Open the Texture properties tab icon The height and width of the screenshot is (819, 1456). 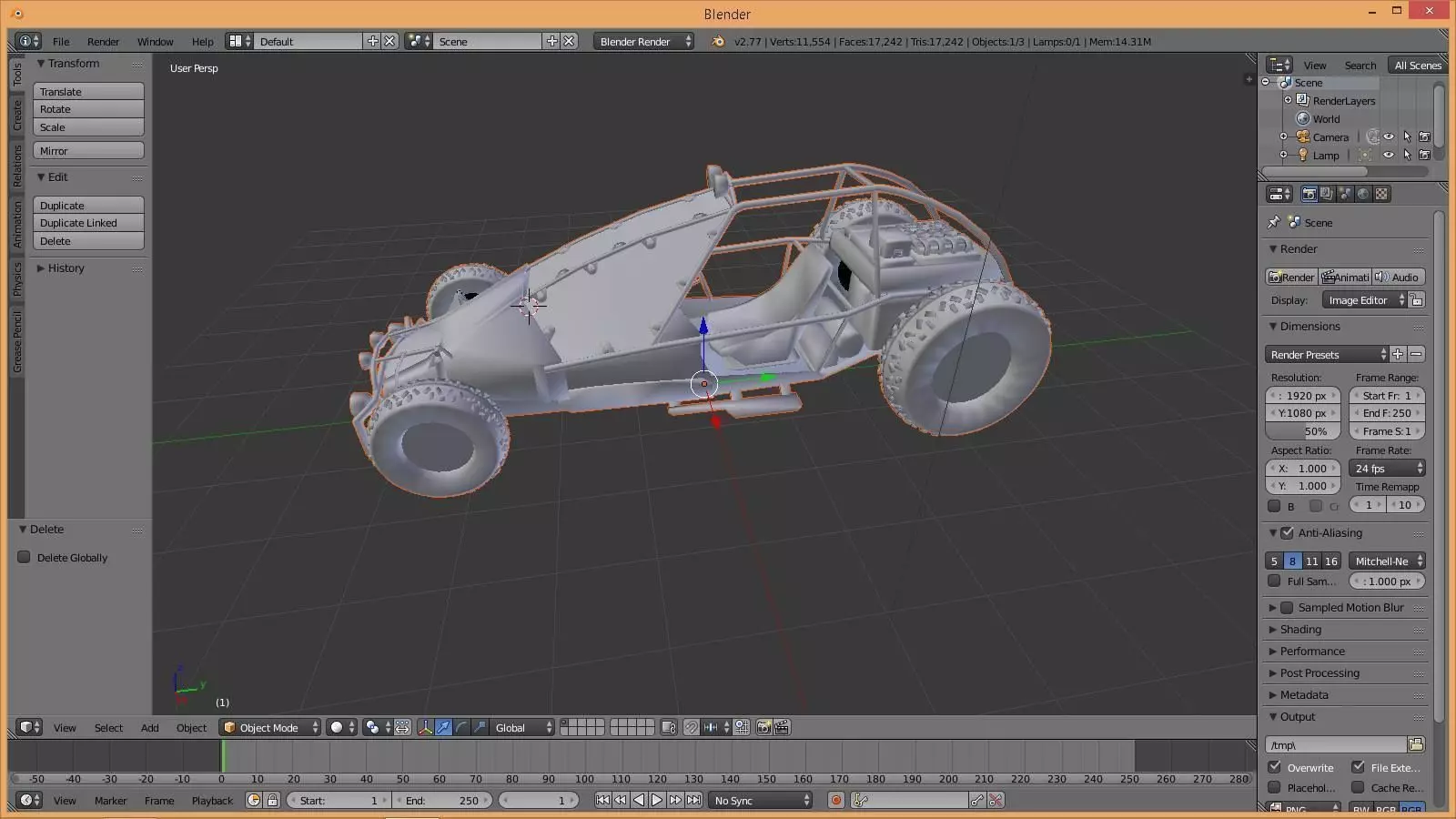[x=1381, y=194]
